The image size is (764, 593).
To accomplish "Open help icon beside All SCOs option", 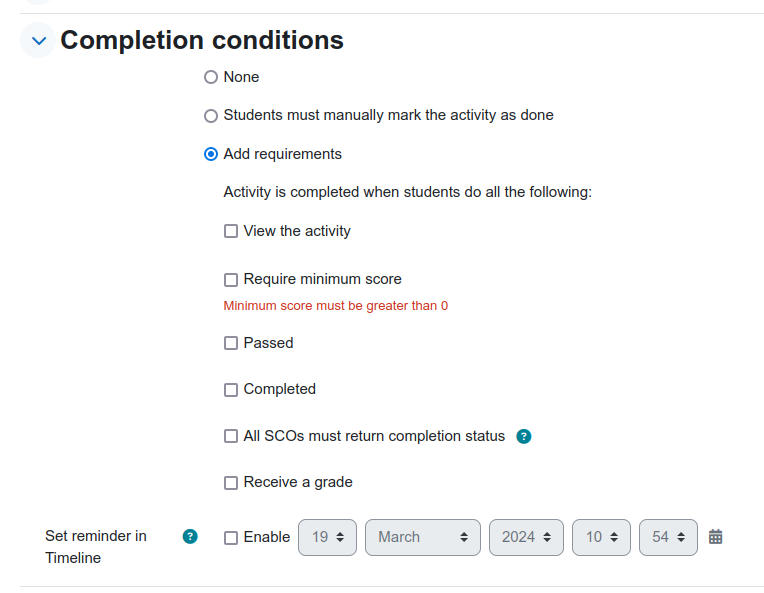I will coord(524,436).
